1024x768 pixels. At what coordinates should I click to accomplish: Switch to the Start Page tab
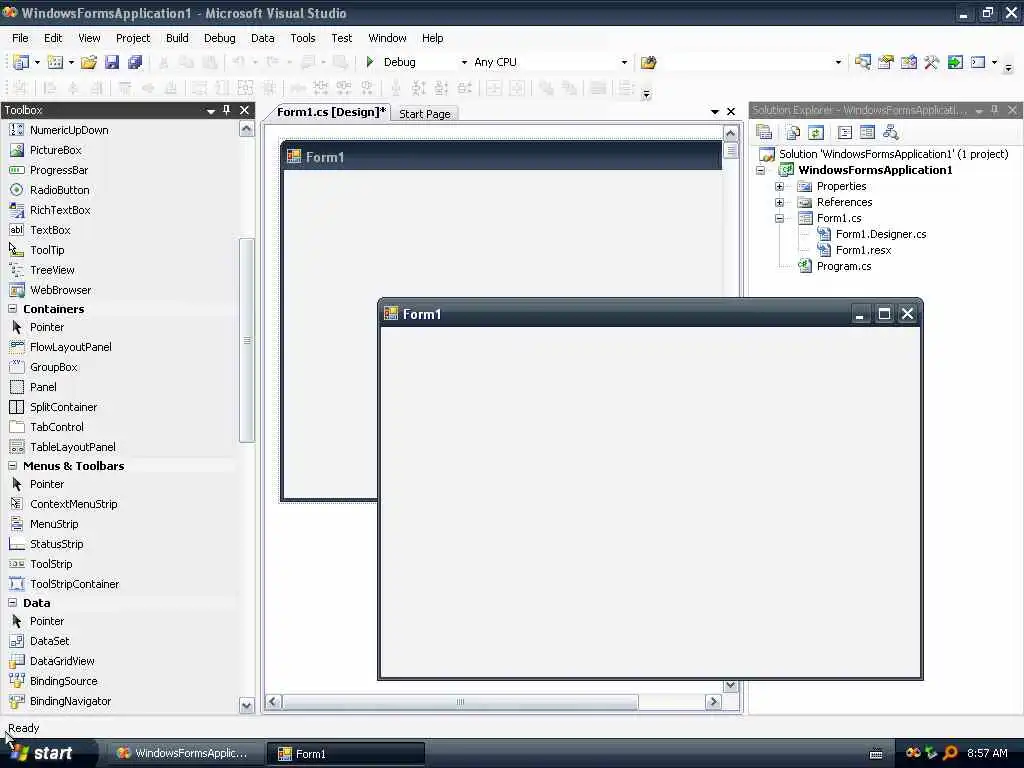424,114
